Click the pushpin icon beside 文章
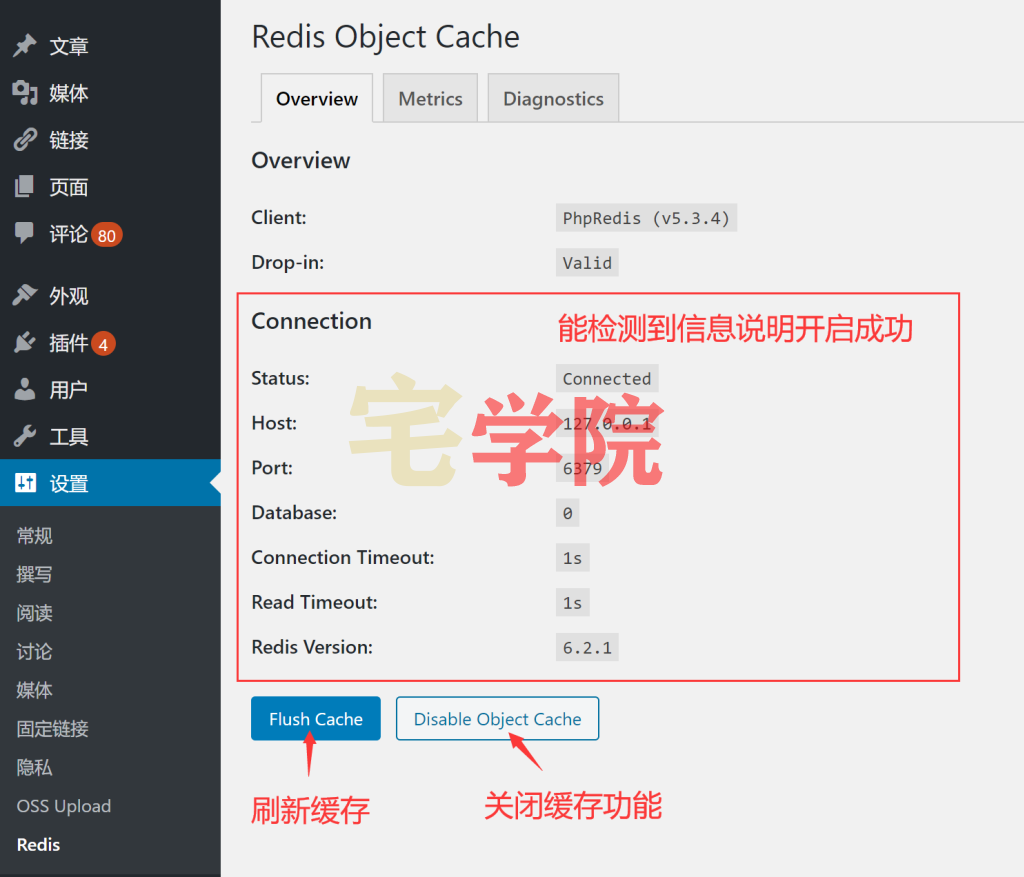 pyautogui.click(x=25, y=46)
